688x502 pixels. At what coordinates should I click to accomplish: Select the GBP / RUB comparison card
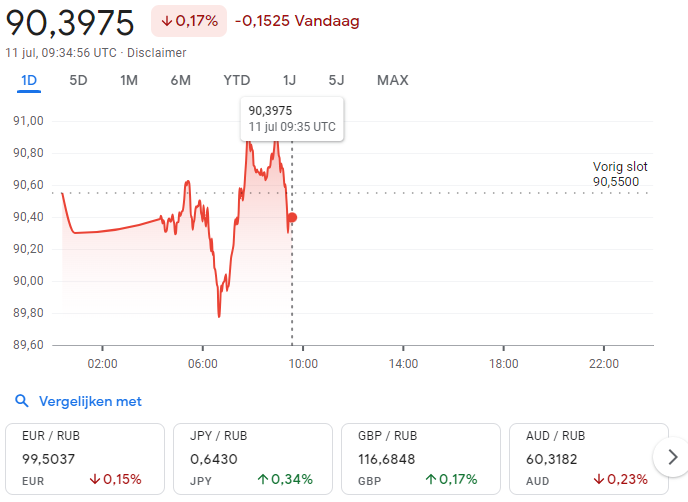pyautogui.click(x=421, y=458)
